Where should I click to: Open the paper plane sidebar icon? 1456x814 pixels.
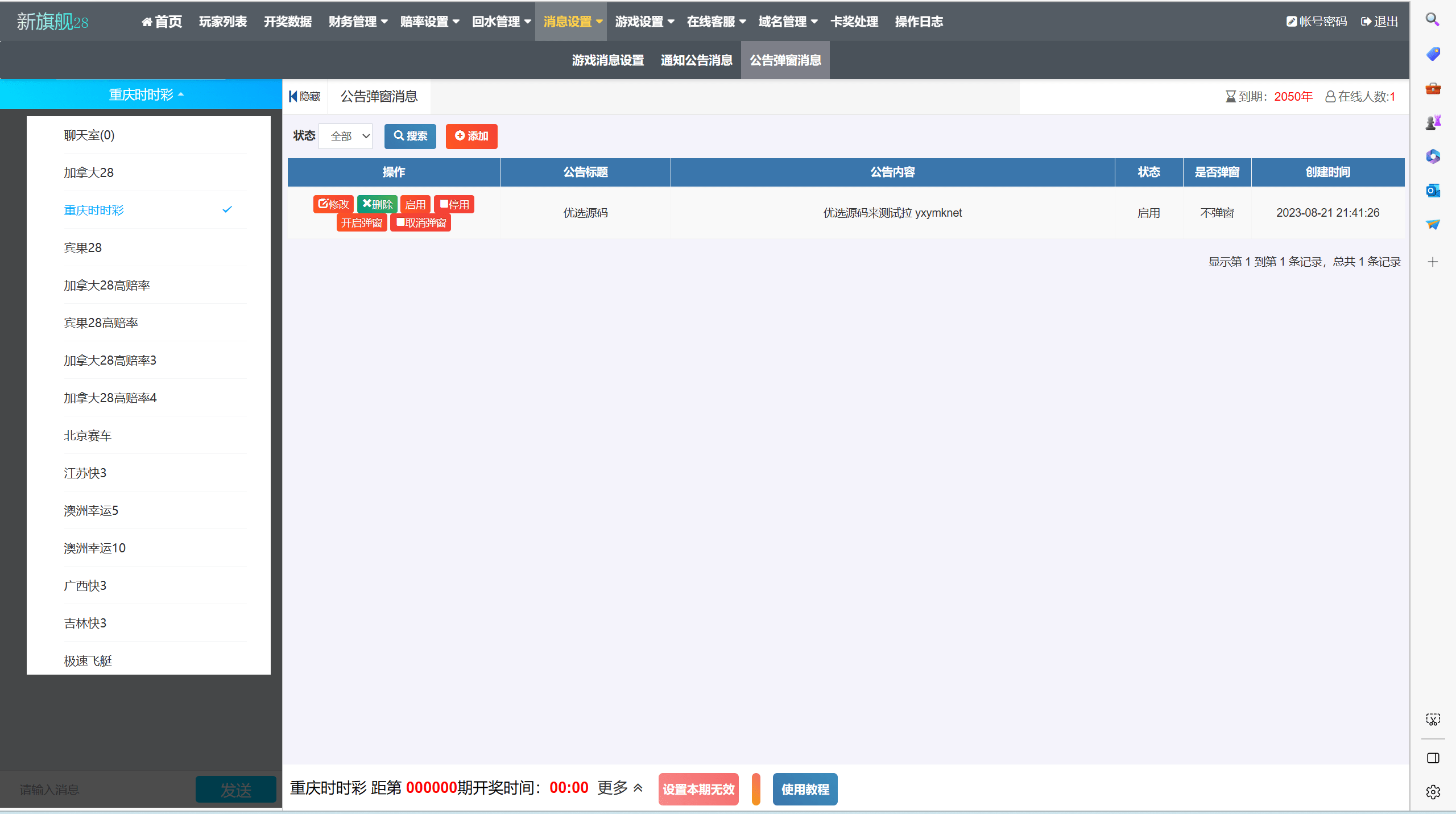(x=1433, y=225)
